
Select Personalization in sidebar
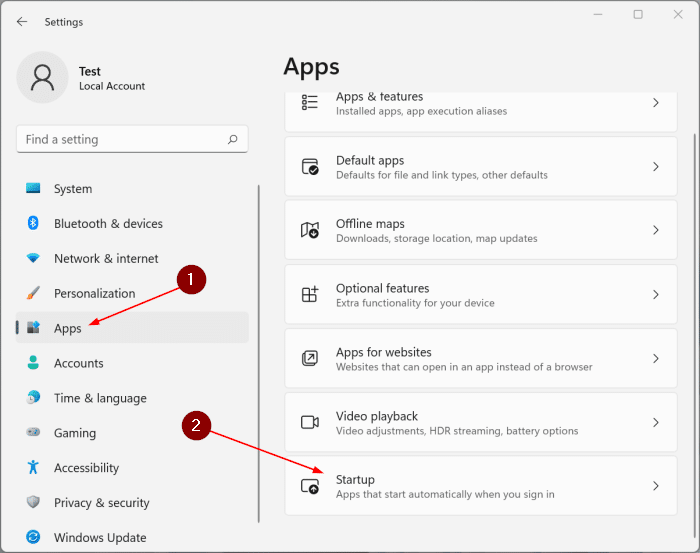pyautogui.click(x=132, y=293)
